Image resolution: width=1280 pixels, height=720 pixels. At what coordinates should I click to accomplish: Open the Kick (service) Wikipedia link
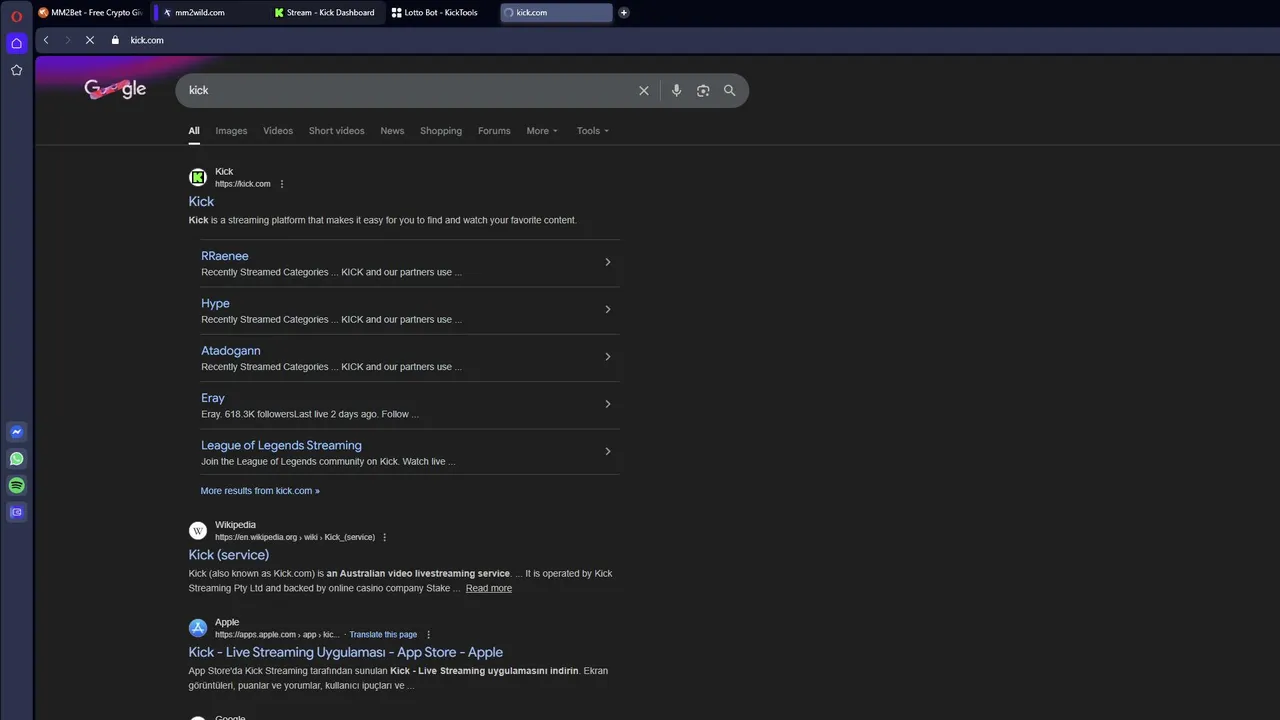[228, 555]
